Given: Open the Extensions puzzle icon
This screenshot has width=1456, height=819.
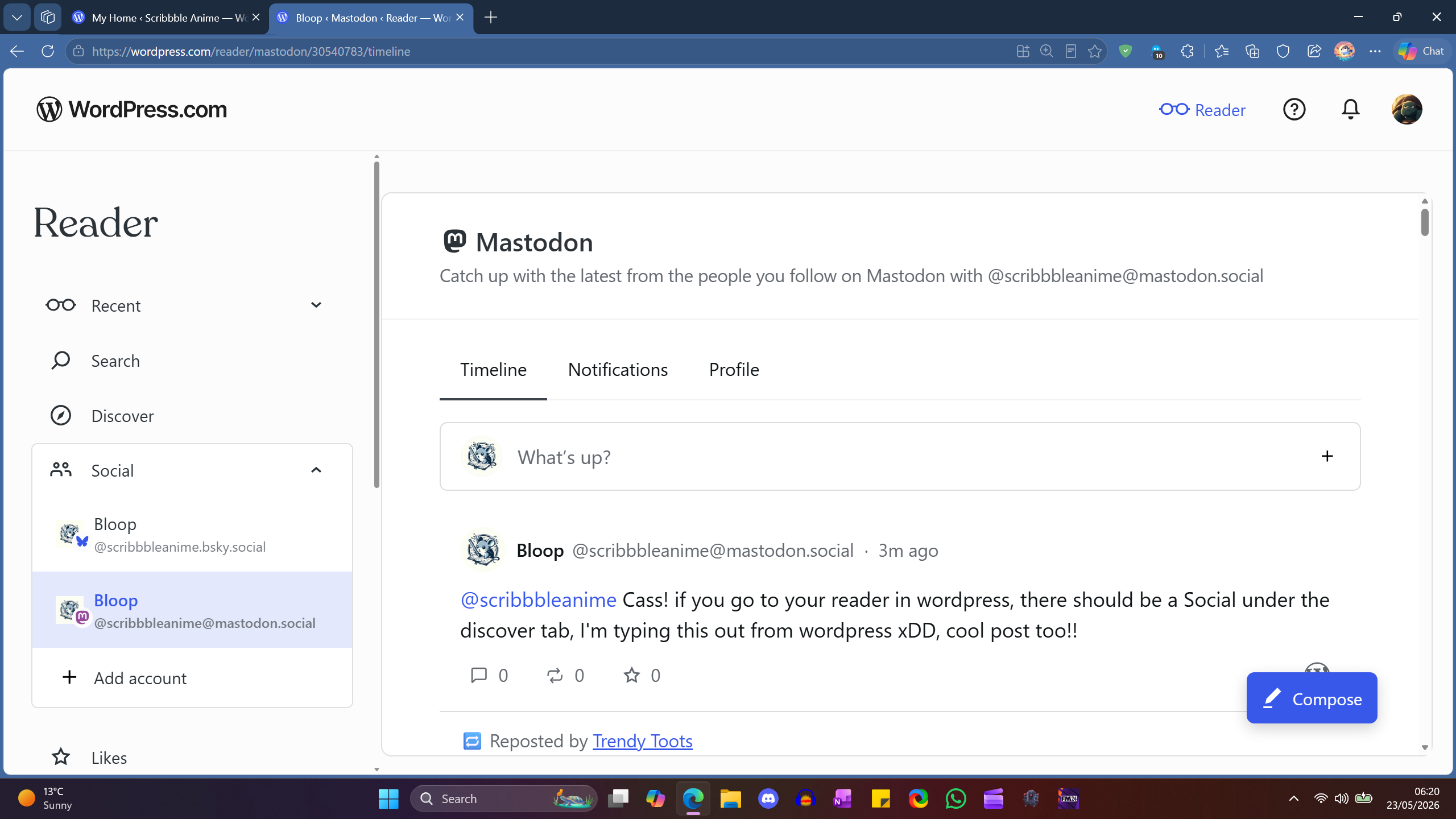Looking at the screenshot, I should tap(1187, 51).
